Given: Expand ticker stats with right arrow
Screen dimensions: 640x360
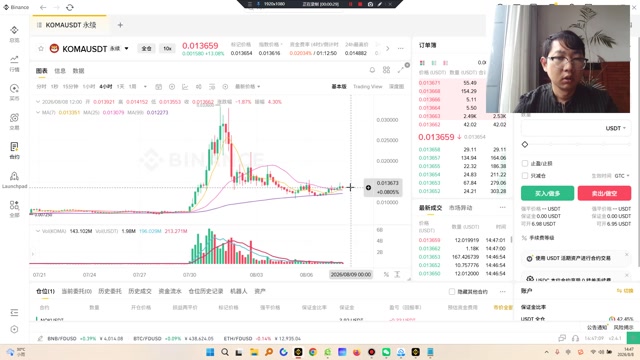Looking at the screenshot, I should pyautogui.click(x=387, y=49).
